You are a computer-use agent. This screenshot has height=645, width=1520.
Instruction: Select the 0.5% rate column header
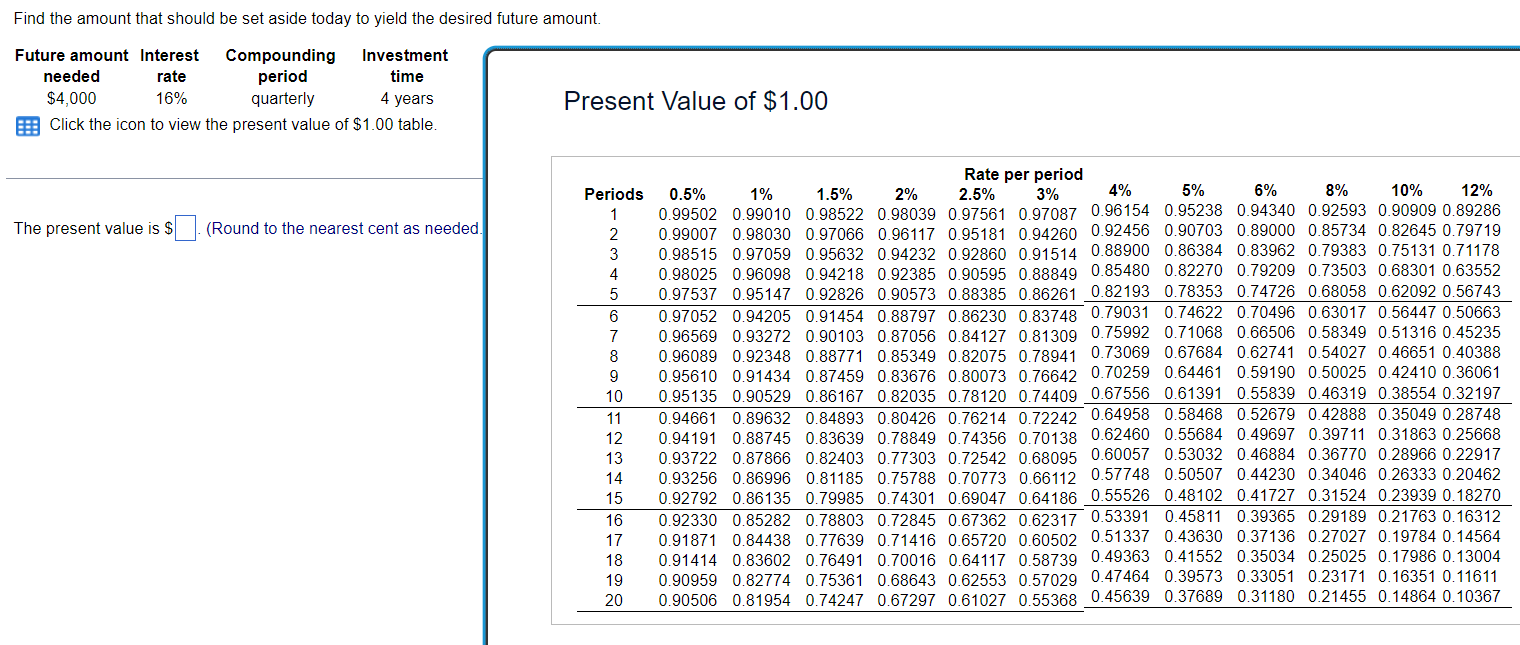point(685,194)
